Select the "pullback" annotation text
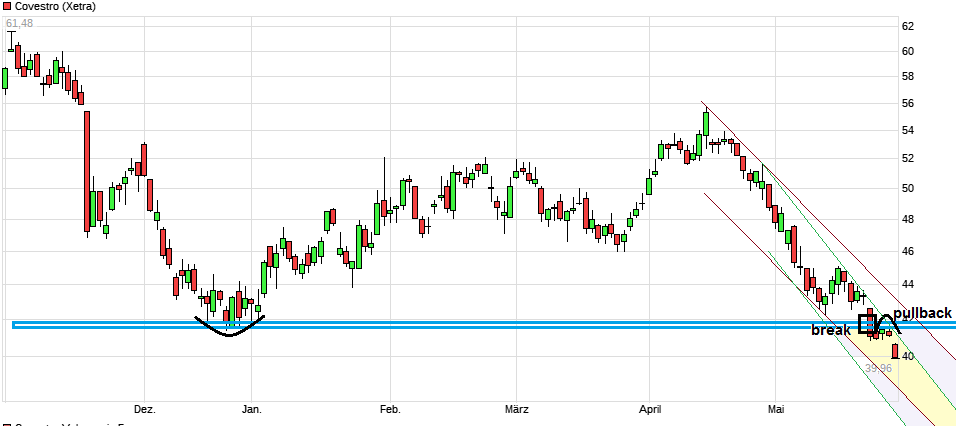The image size is (956, 426). tap(922, 313)
